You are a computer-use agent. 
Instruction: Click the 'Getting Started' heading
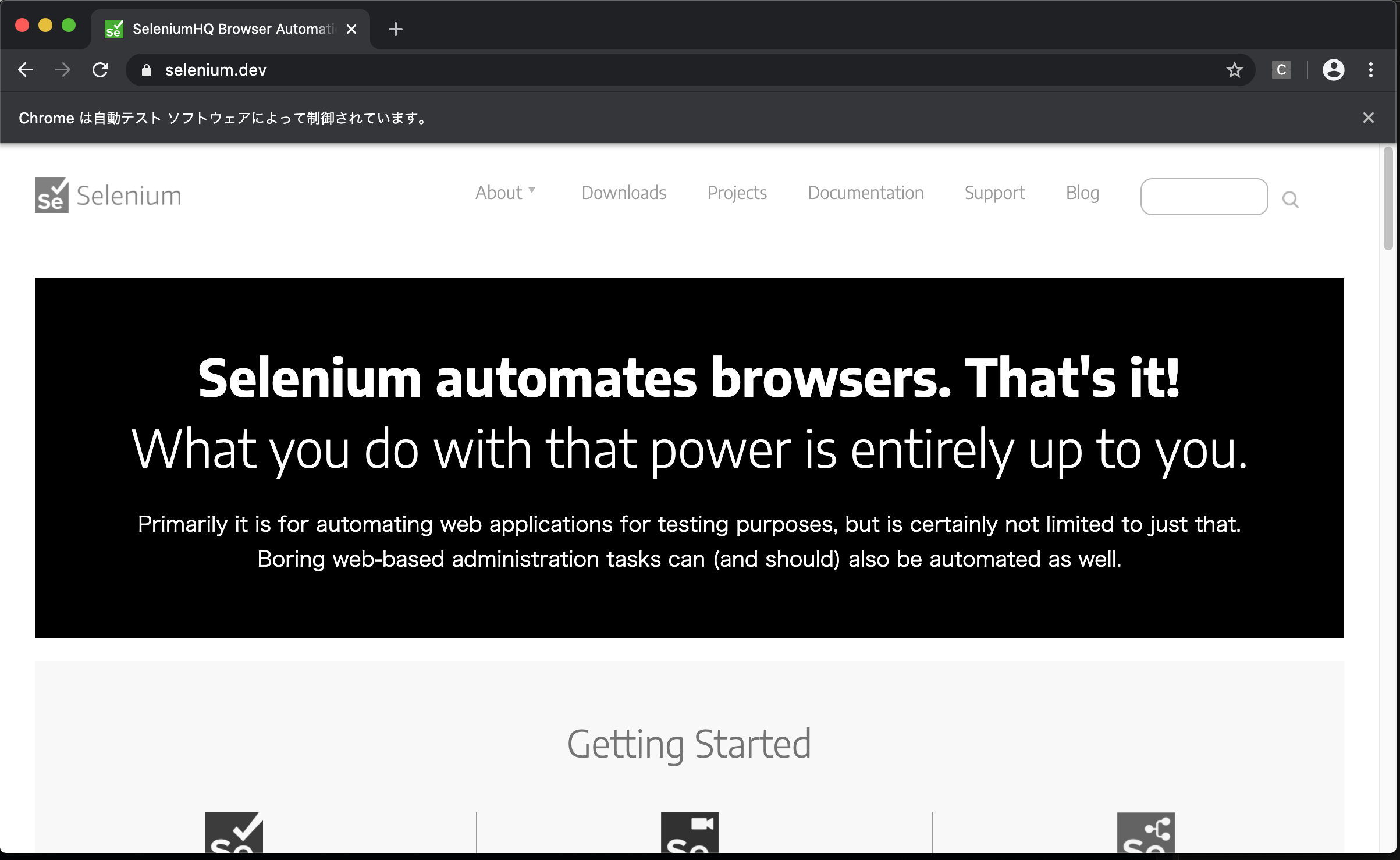(689, 744)
